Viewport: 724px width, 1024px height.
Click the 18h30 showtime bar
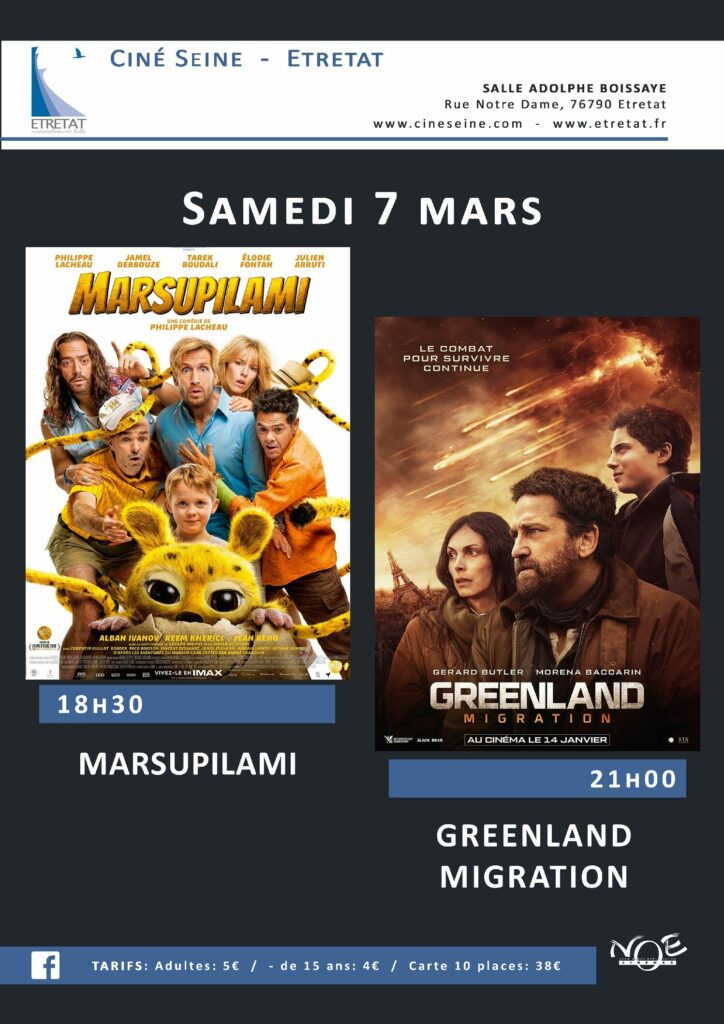[187, 704]
